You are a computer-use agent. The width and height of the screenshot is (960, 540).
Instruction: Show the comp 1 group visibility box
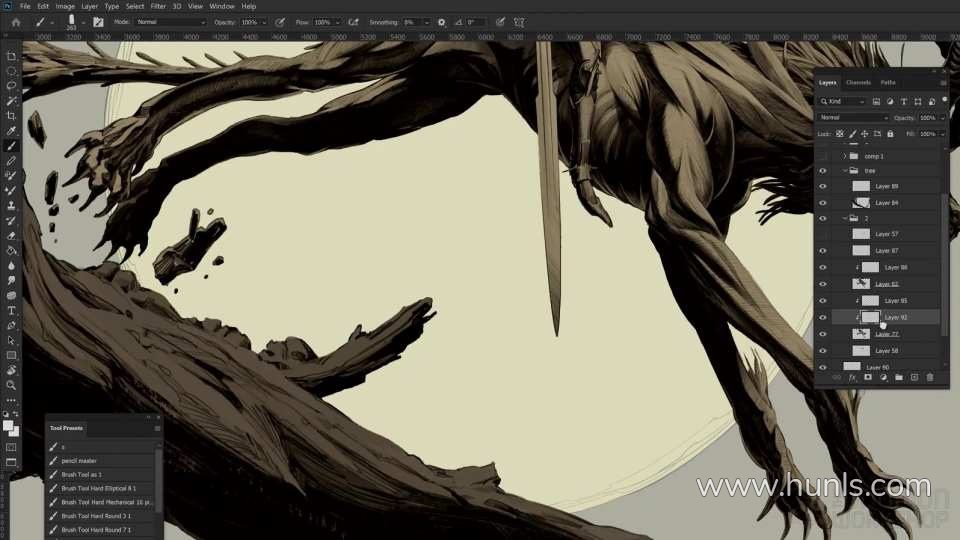click(x=823, y=156)
